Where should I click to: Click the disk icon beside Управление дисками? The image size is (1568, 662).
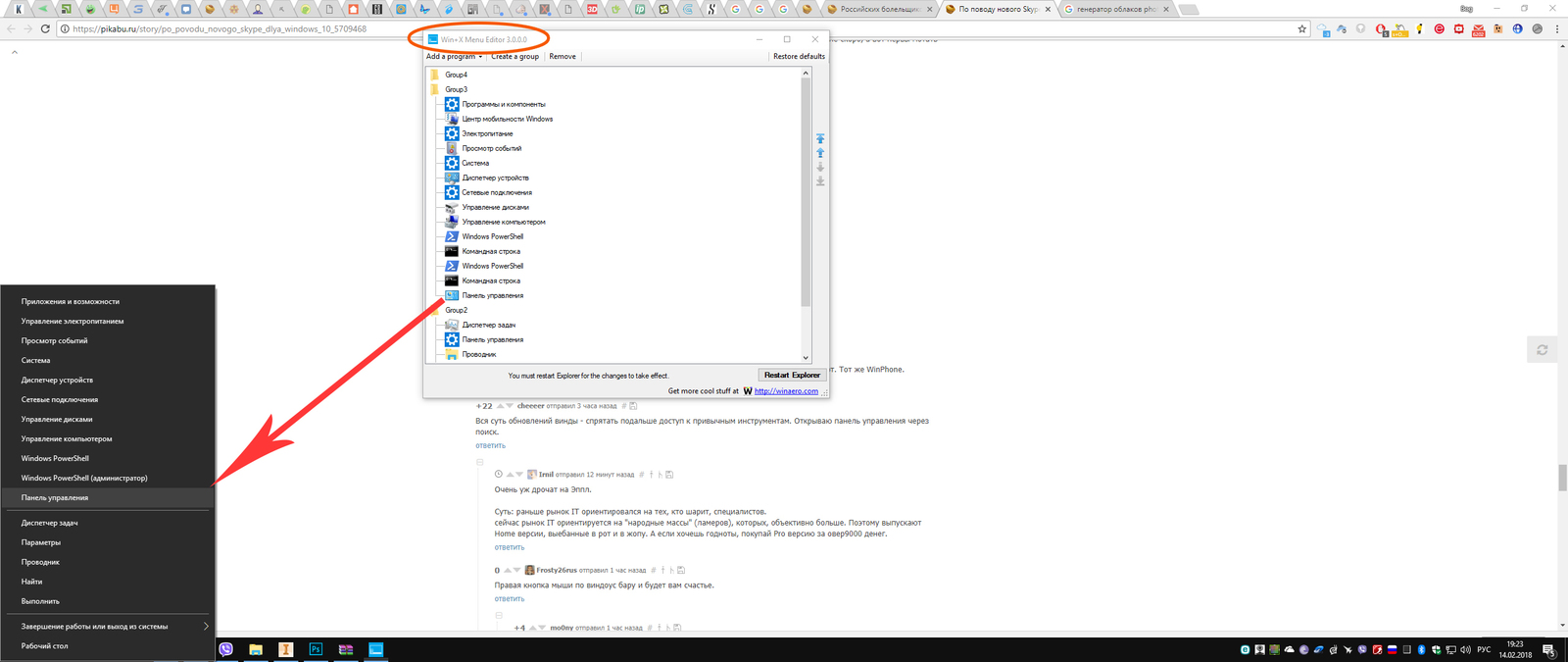(x=452, y=207)
